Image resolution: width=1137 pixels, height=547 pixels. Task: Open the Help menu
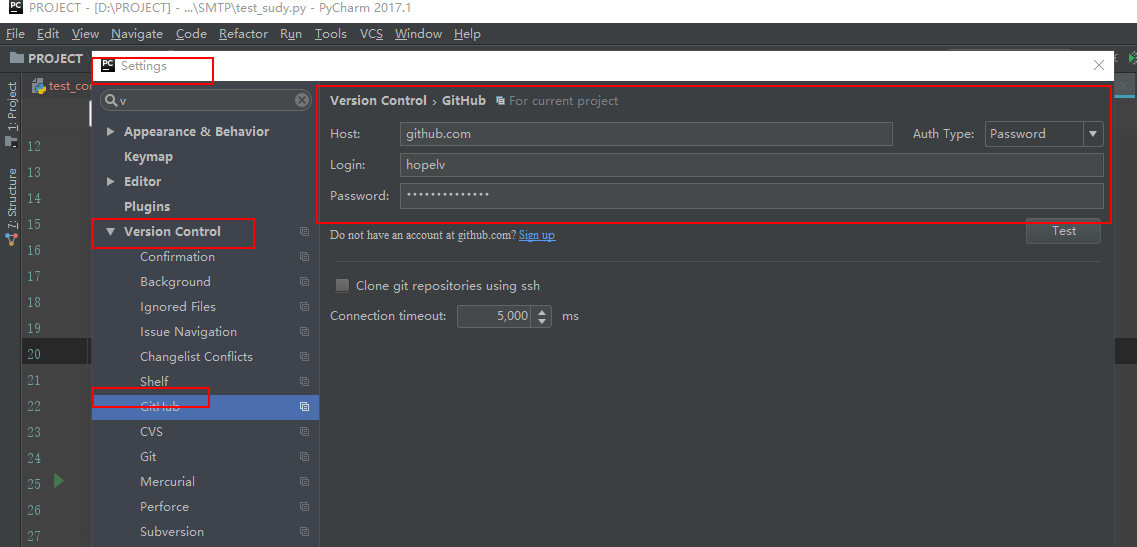tap(467, 33)
